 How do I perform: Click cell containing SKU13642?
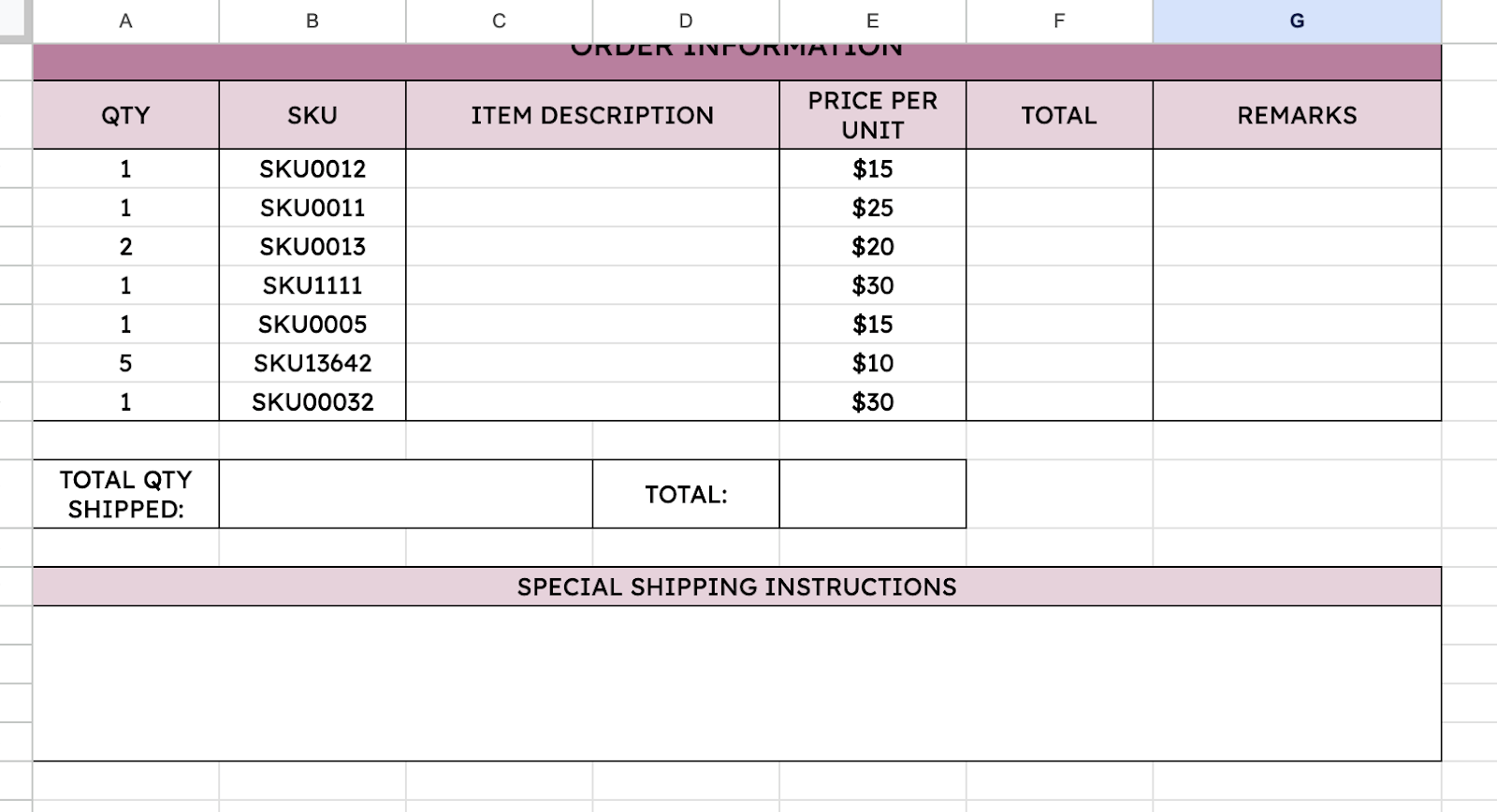click(312, 363)
